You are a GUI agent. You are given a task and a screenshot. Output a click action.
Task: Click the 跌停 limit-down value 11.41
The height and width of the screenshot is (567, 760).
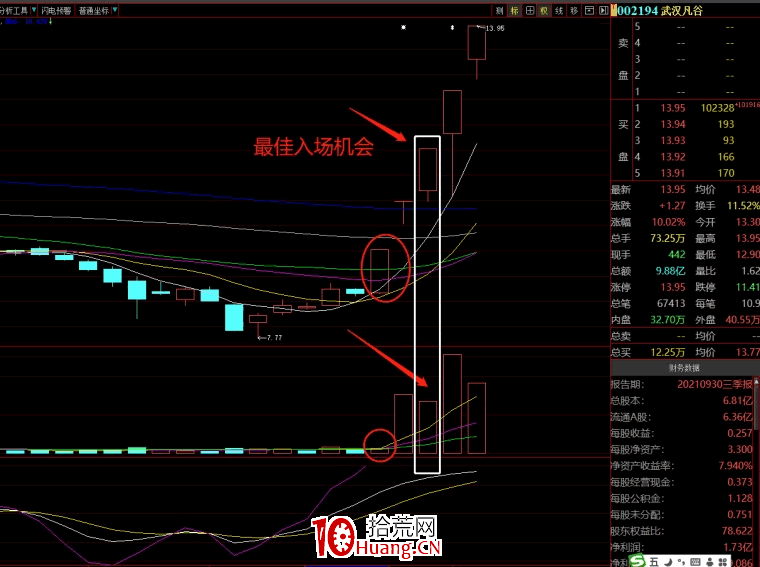tap(748, 287)
